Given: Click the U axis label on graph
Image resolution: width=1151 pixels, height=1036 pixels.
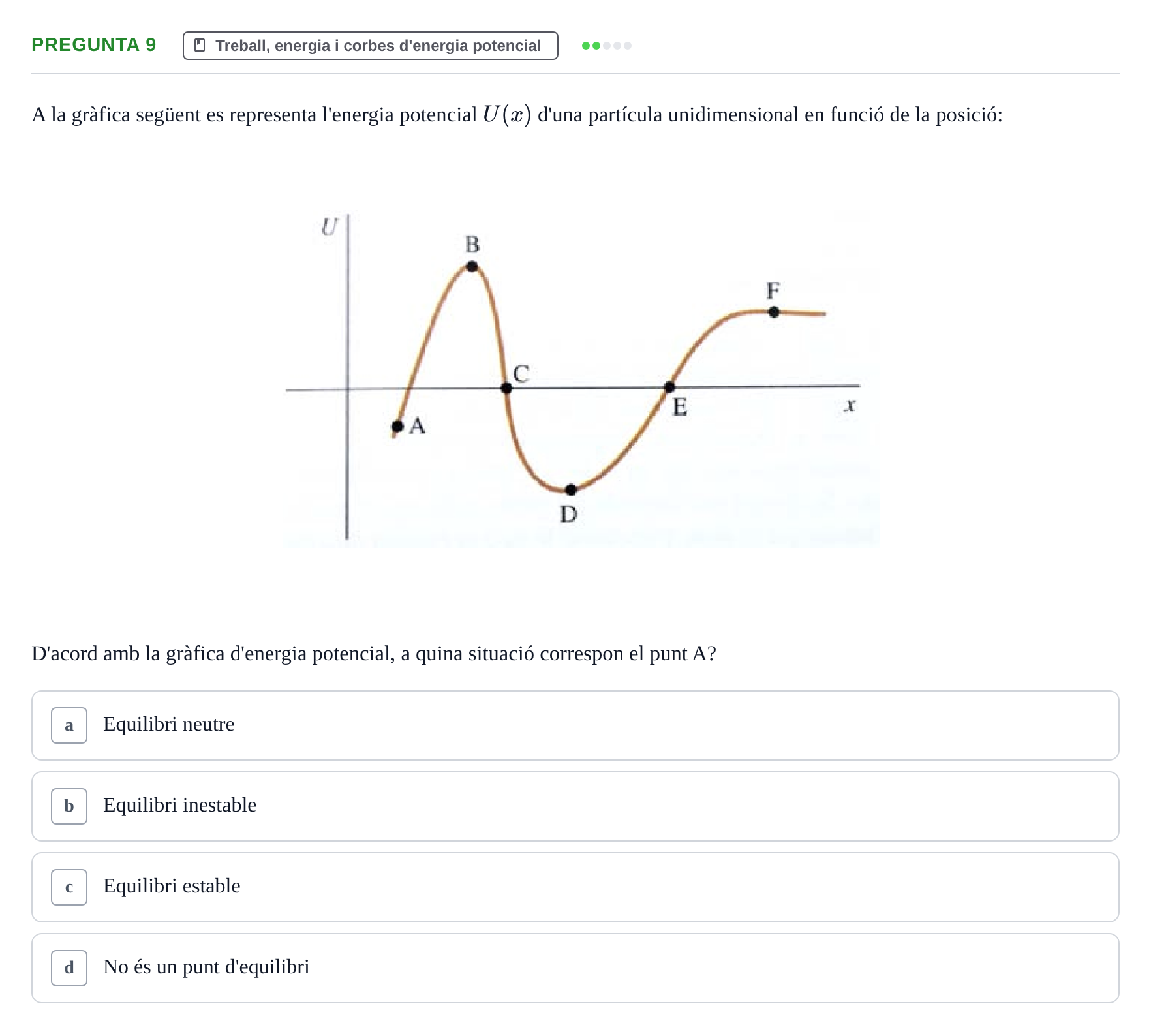Looking at the screenshot, I should [330, 227].
